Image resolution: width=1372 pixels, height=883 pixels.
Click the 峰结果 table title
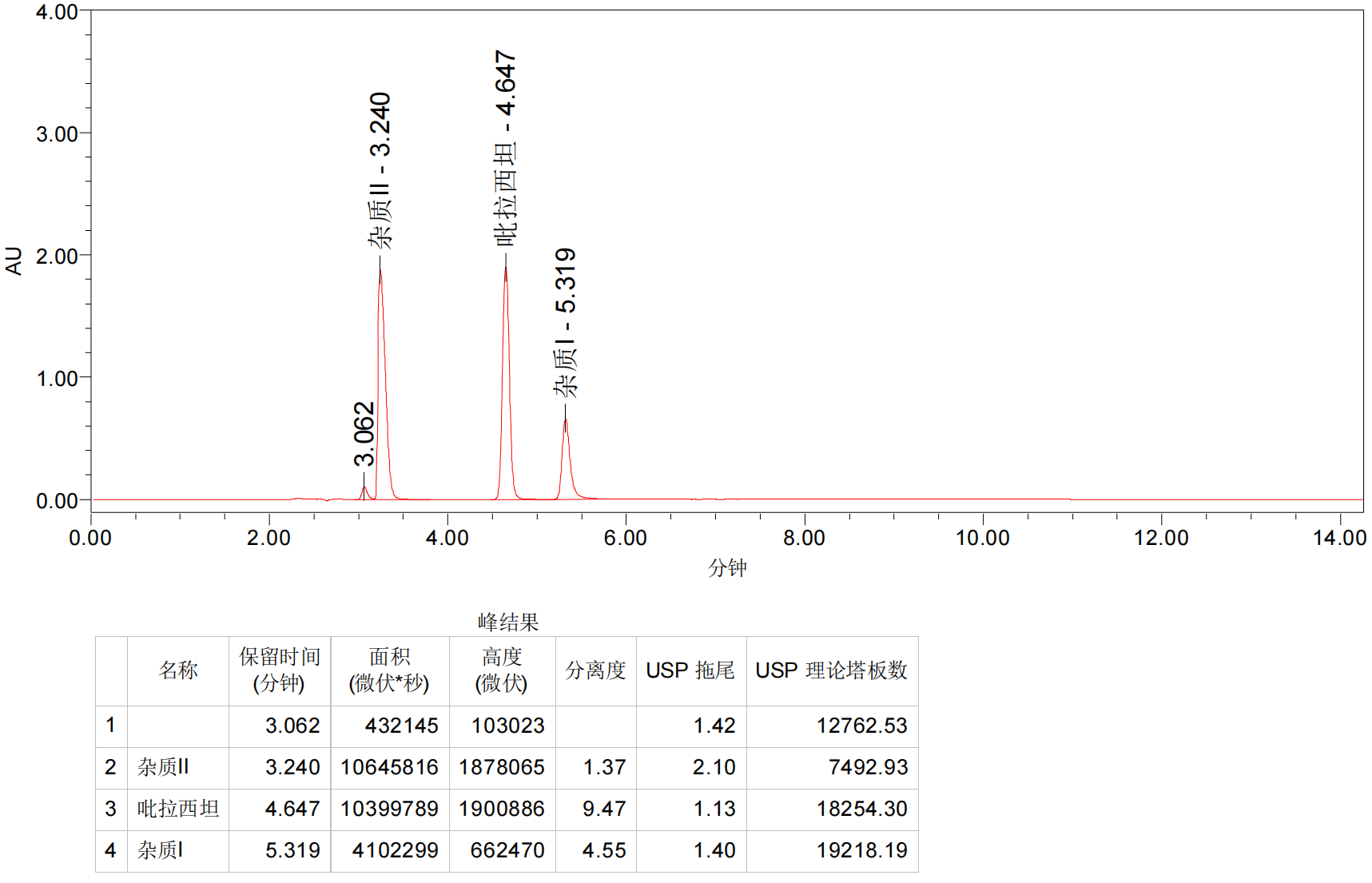(x=508, y=622)
